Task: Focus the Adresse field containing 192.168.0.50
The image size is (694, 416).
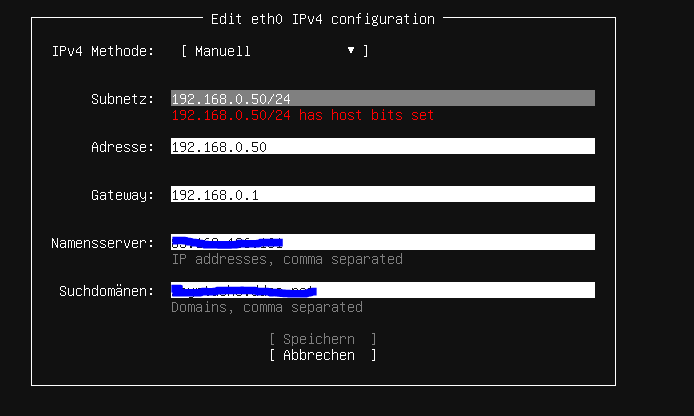Action: [382, 147]
